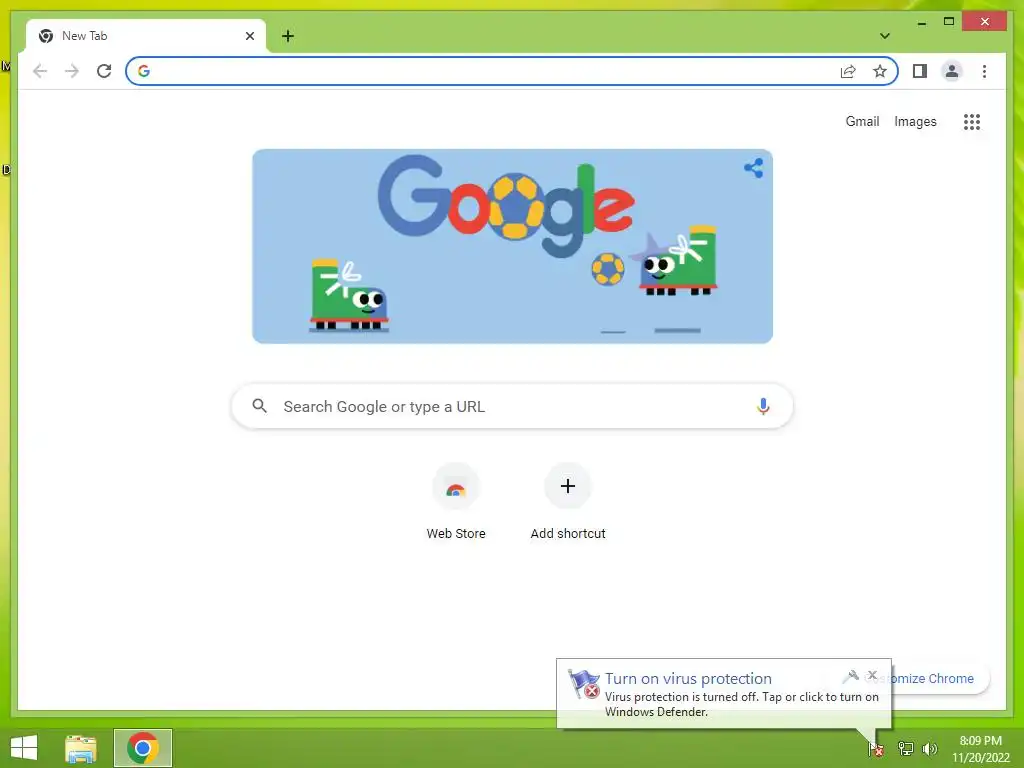Focus the Search Google or type a URL box
Screen dimensions: 1024x768
coord(513,406)
